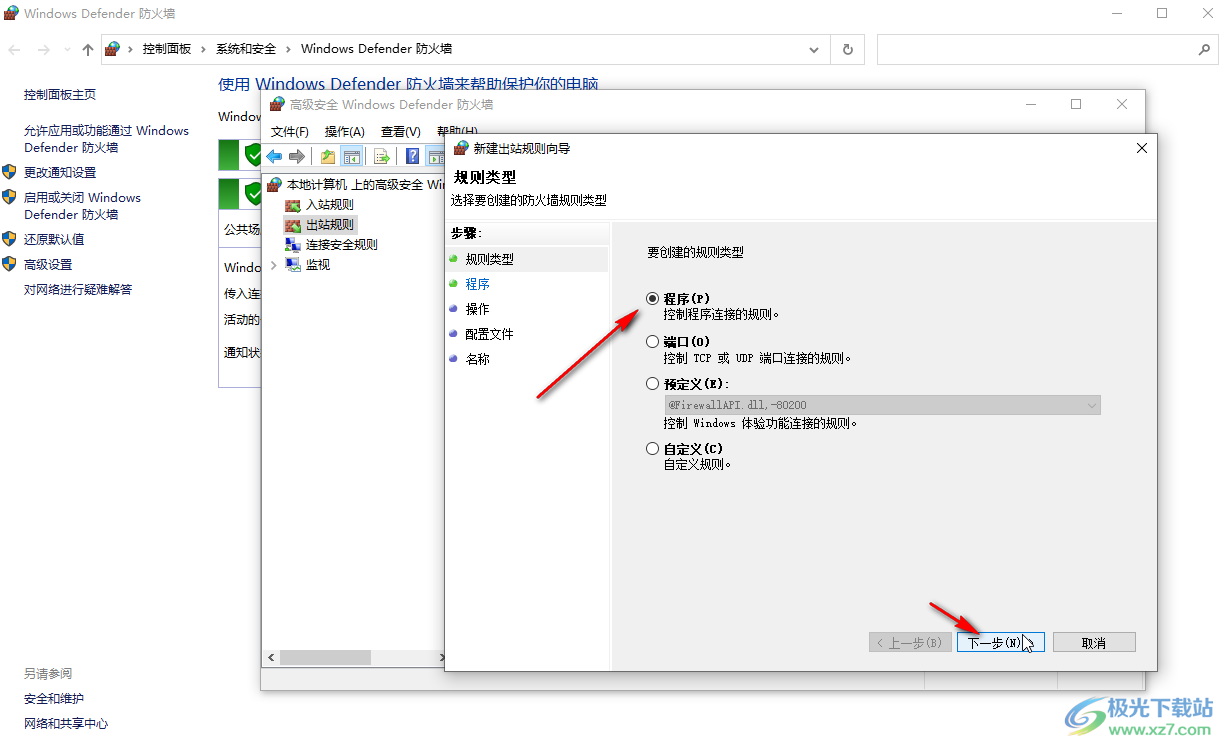
Task: Click the back arrow in the Advanced Security toolbar
Action: (274, 156)
